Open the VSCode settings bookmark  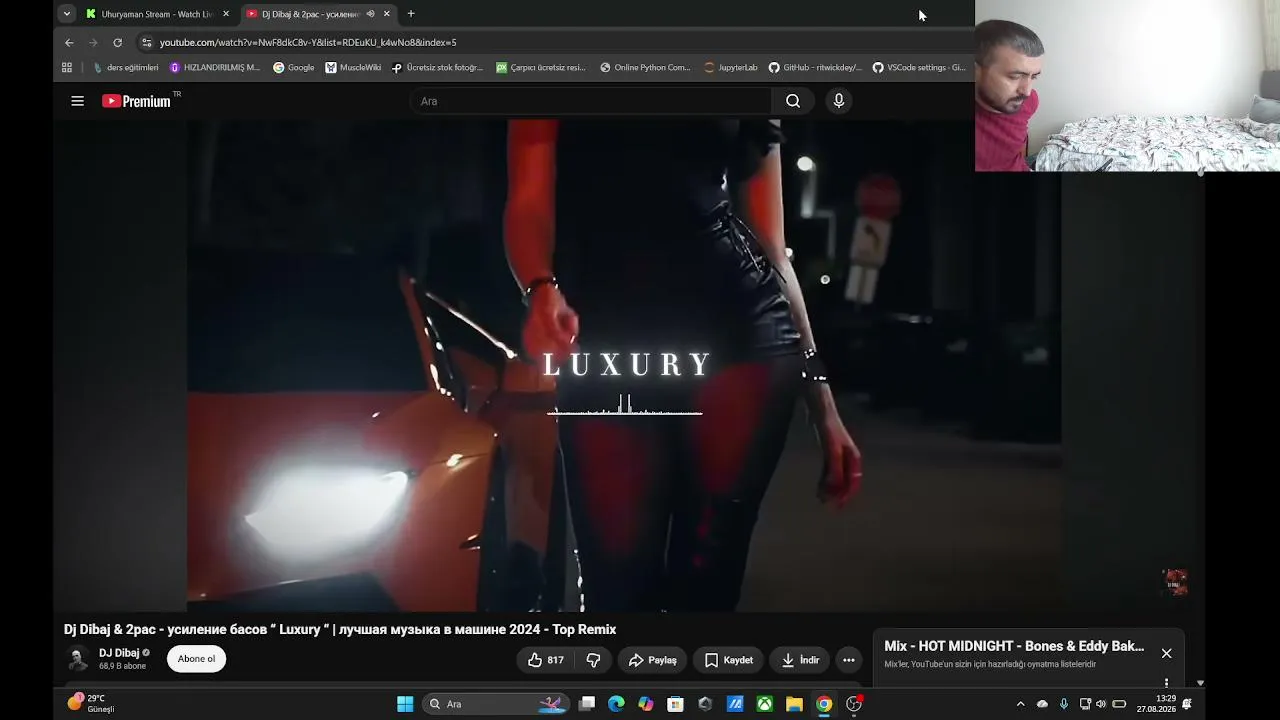(x=919, y=68)
